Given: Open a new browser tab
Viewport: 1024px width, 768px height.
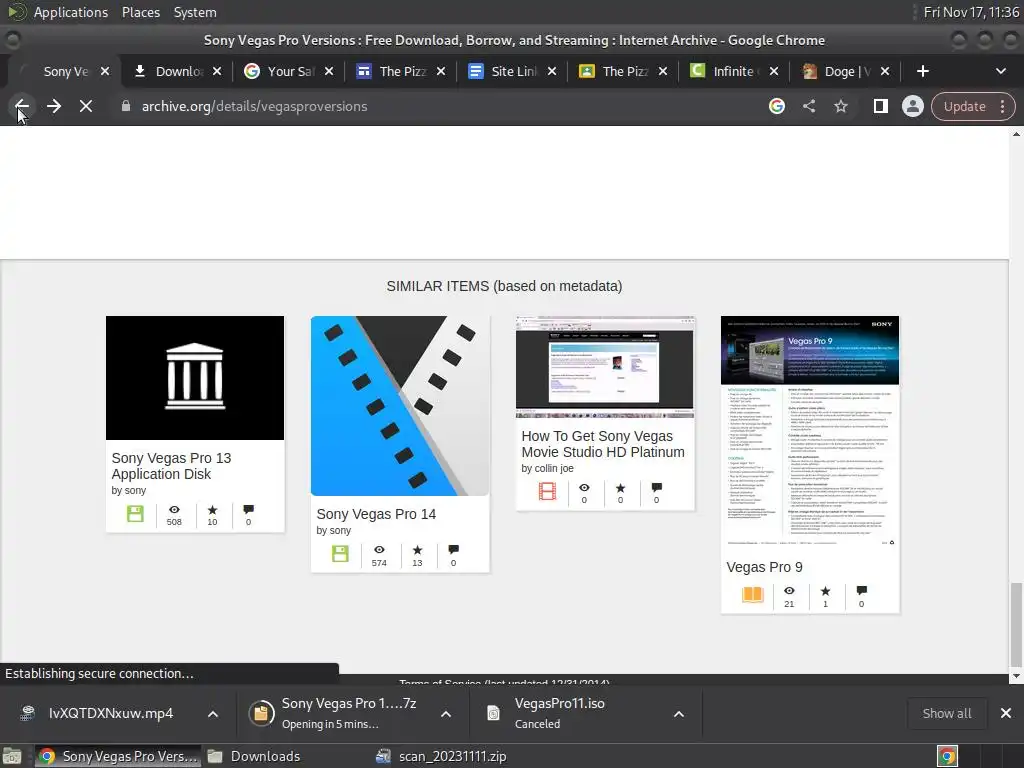Looking at the screenshot, I should tap(922, 71).
